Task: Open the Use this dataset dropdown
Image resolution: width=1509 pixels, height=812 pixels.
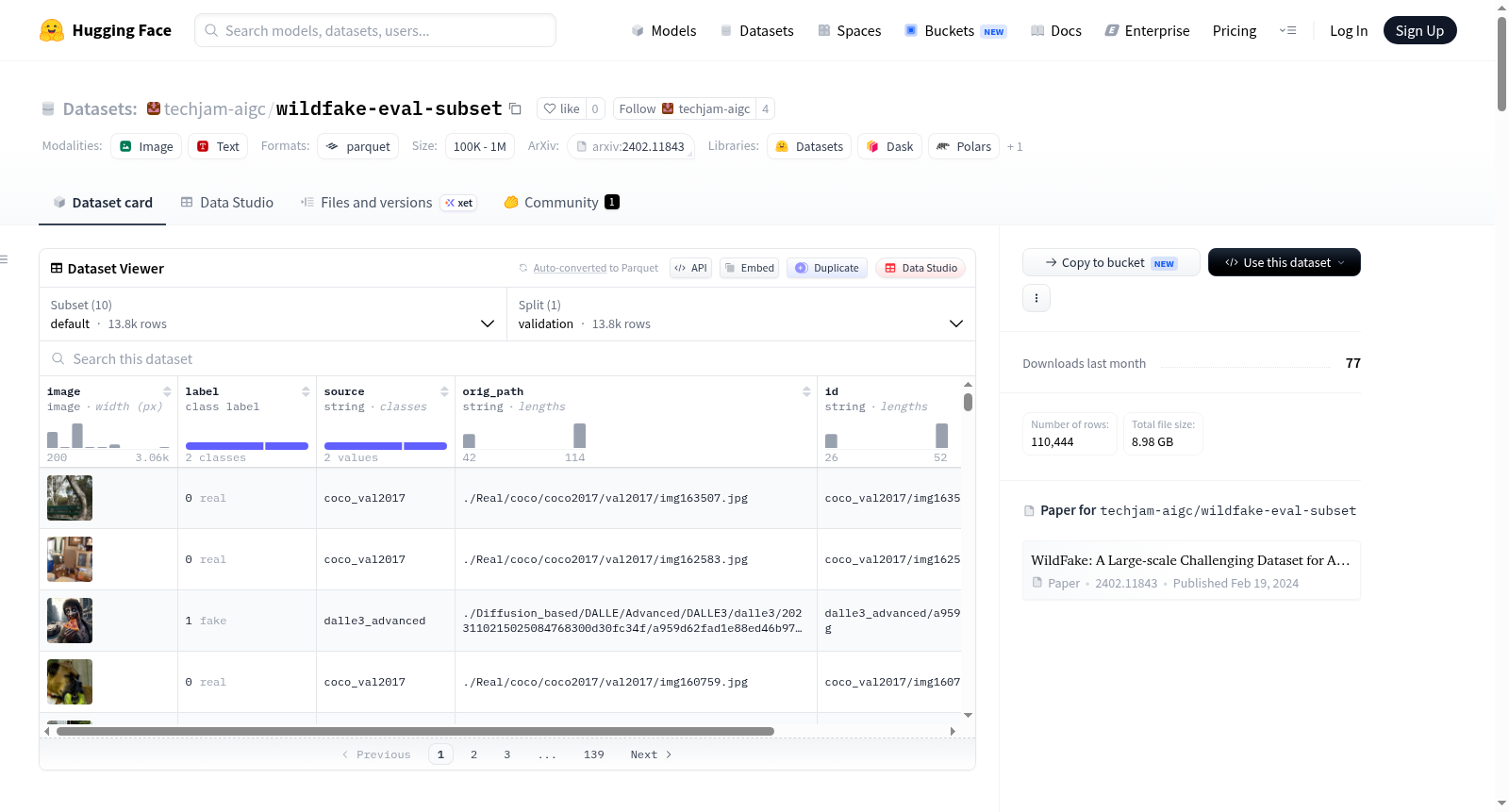Action: tap(1285, 262)
